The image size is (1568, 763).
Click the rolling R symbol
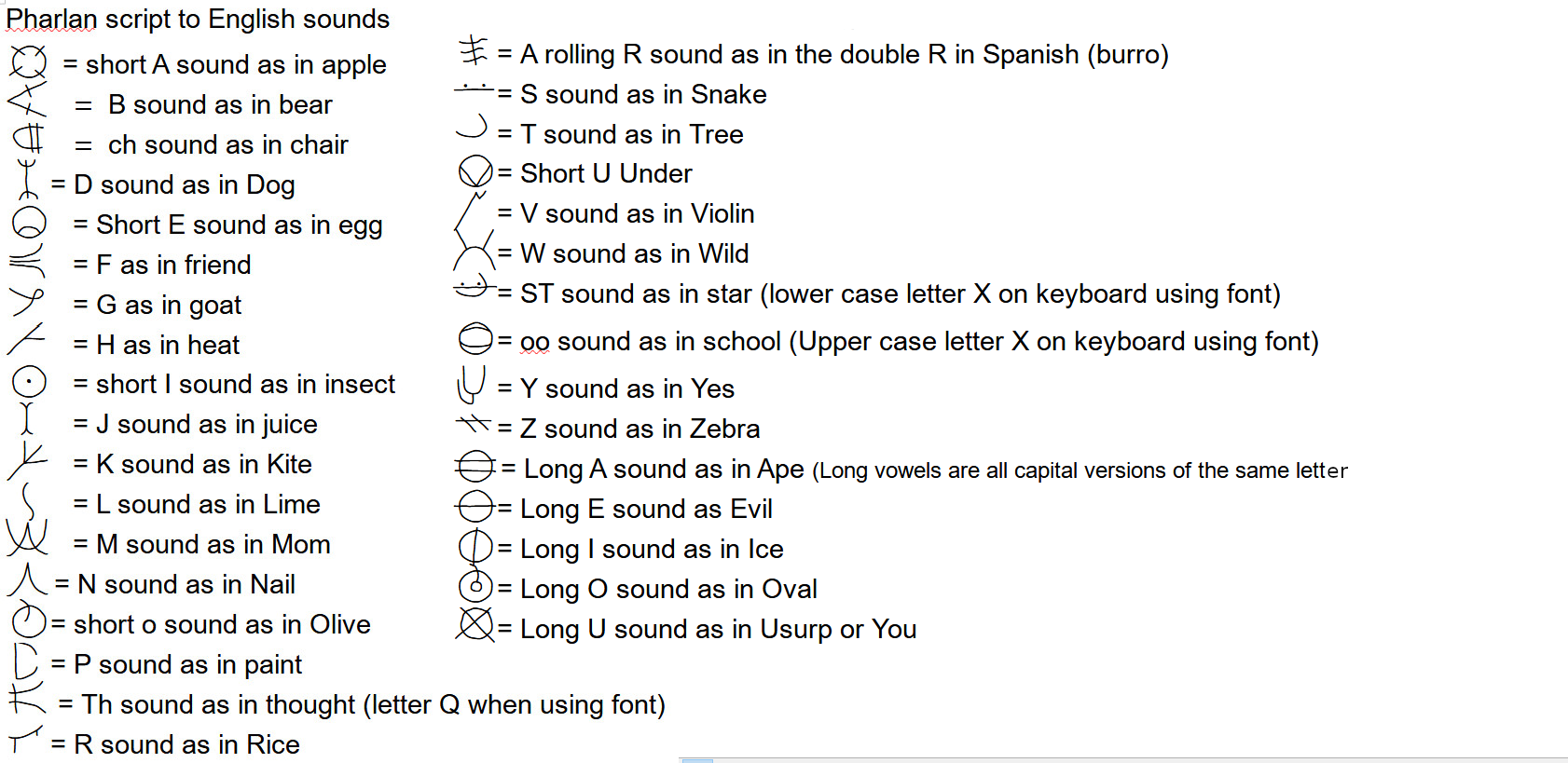click(474, 50)
